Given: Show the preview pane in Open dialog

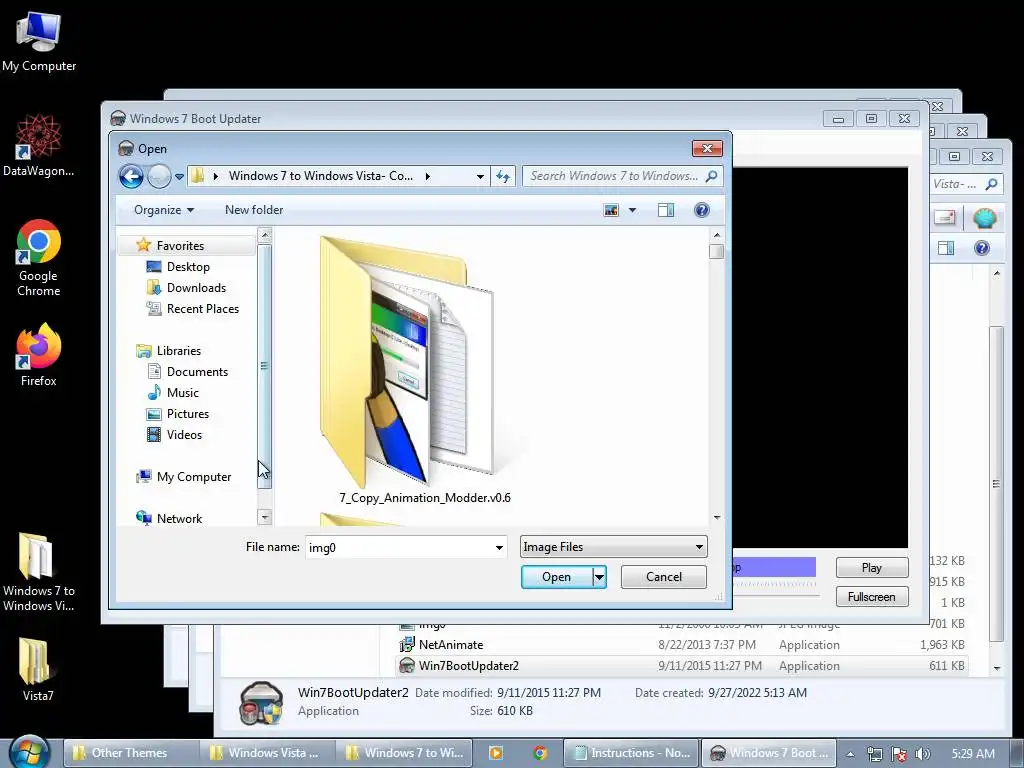Looking at the screenshot, I should tap(665, 210).
